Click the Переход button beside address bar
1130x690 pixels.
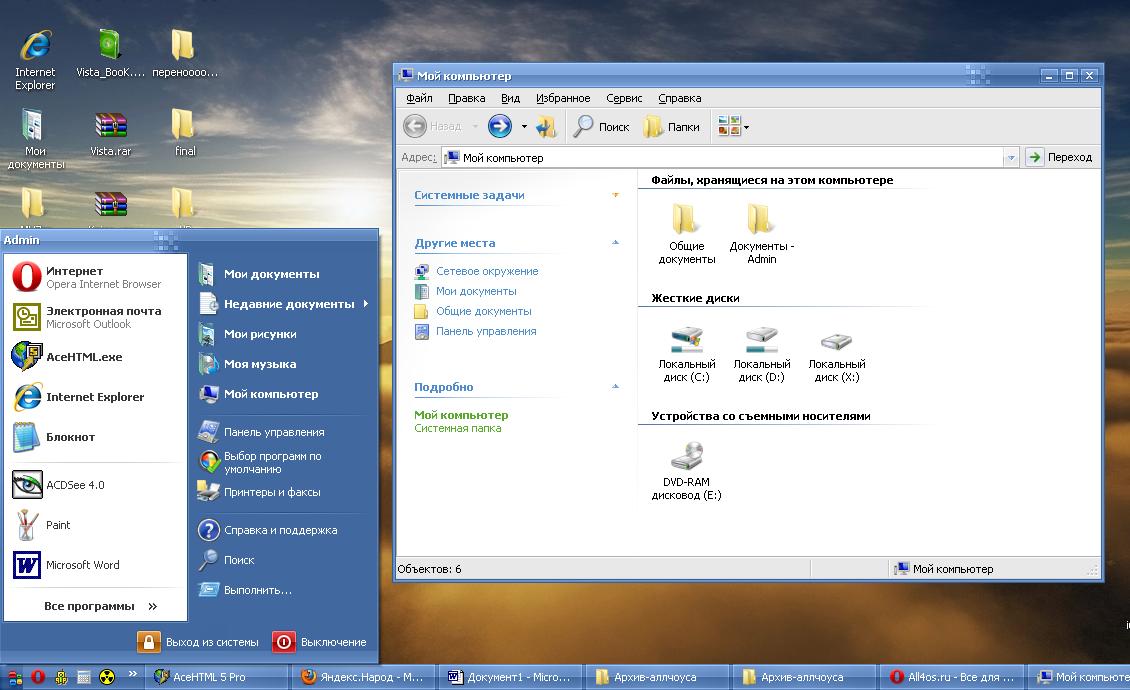pyautogui.click(x=1060, y=157)
